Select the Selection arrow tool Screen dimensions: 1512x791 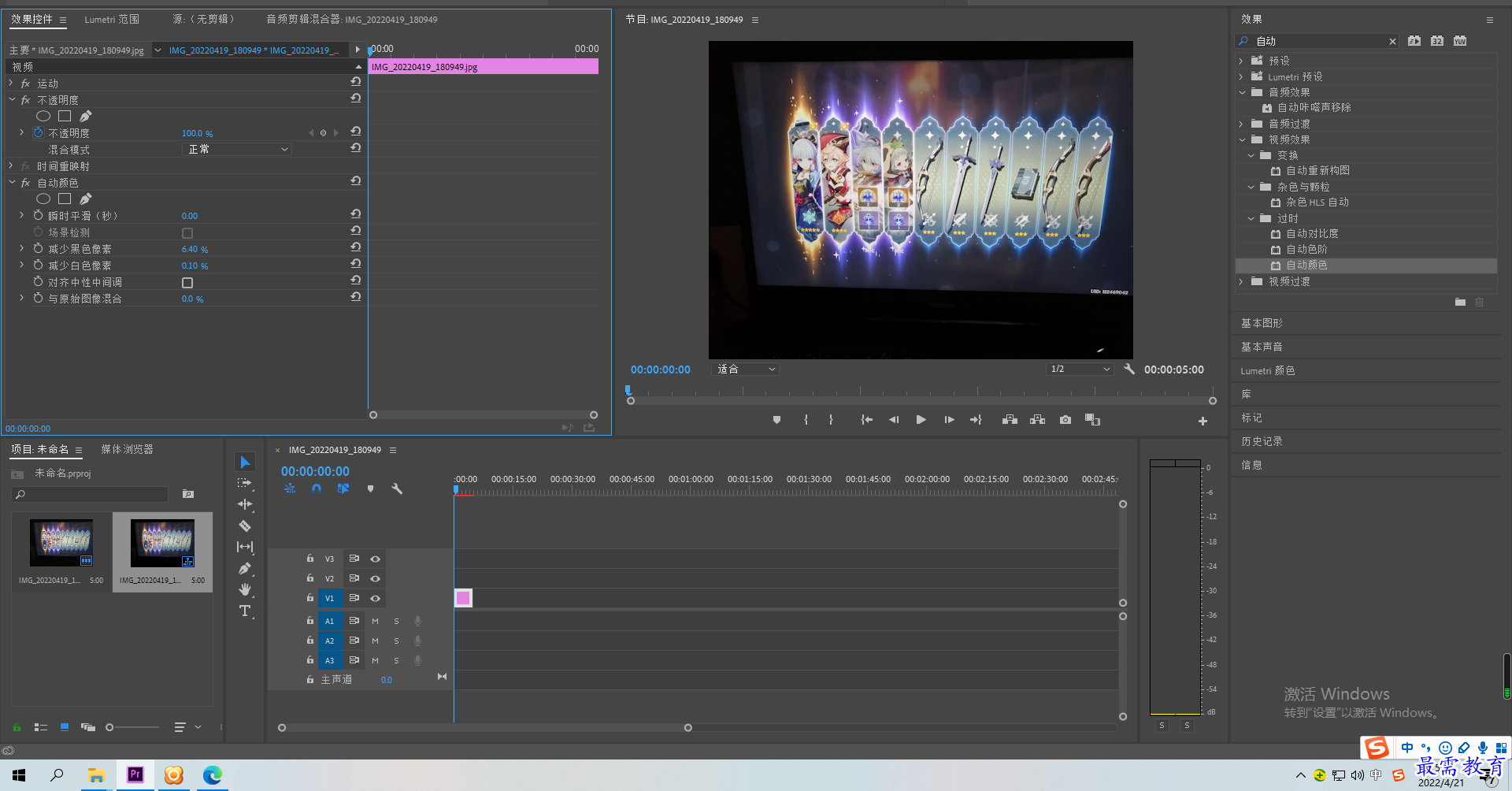[x=245, y=462]
